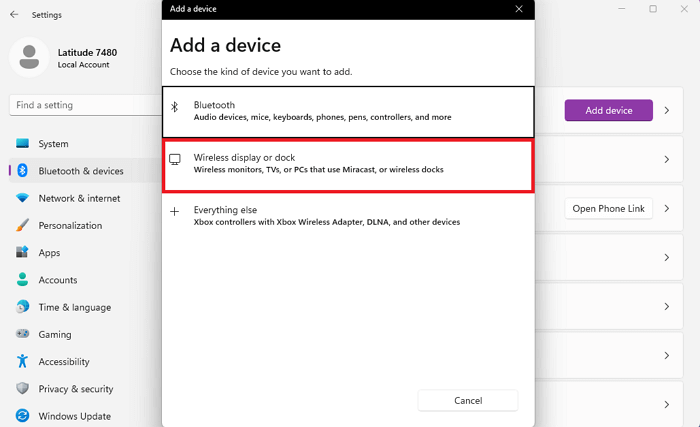The width and height of the screenshot is (700, 427).
Task: Go to Accessibility settings
Action: click(85, 361)
